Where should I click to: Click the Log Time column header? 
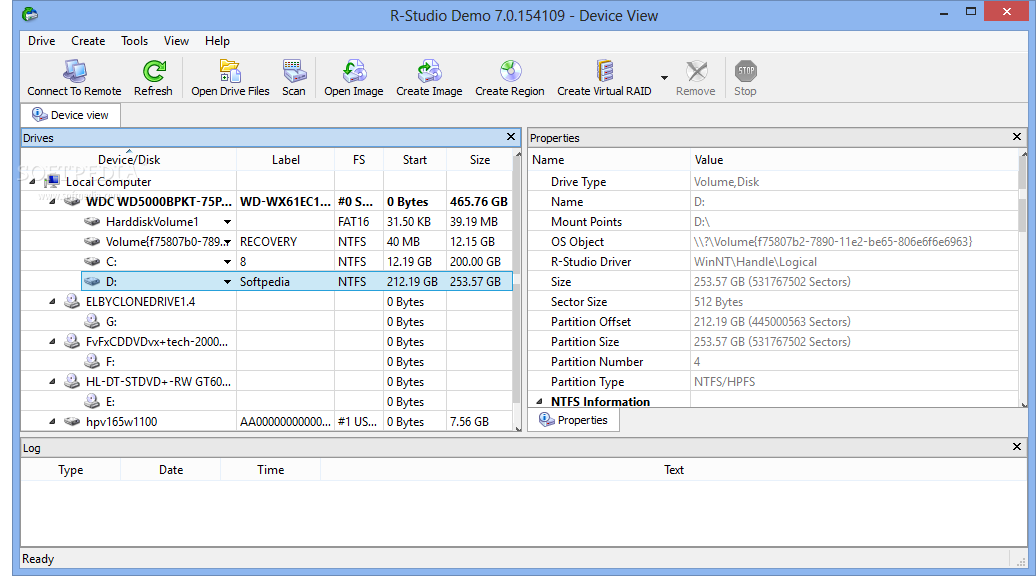(270, 470)
